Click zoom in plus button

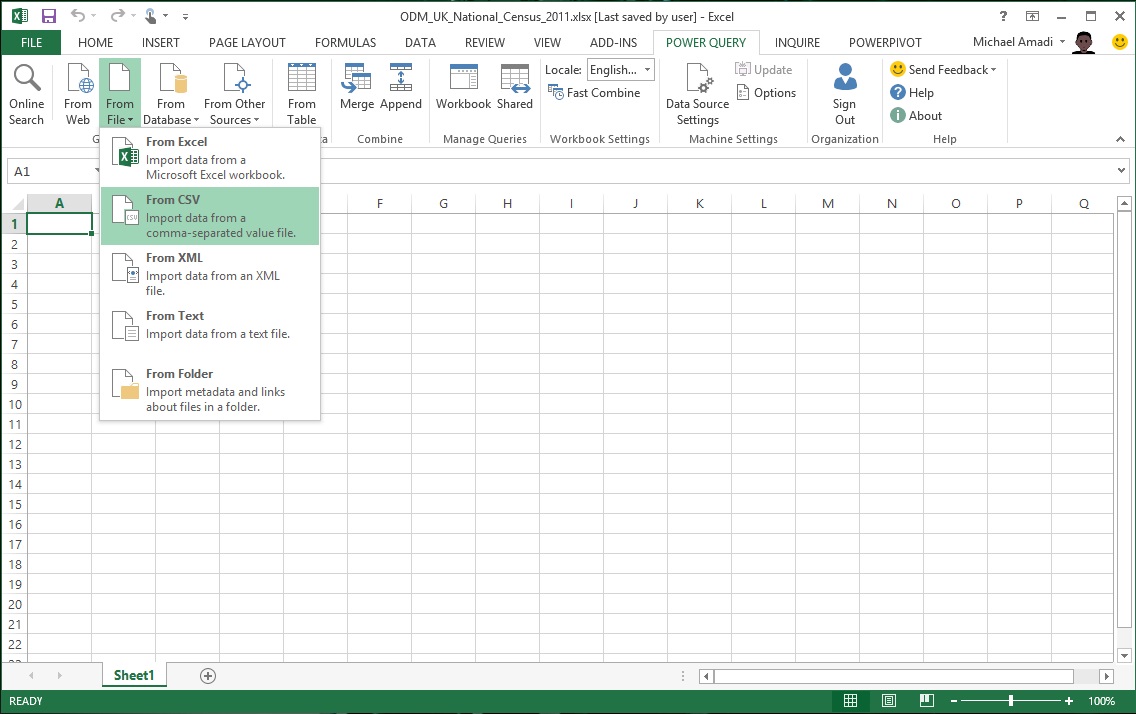[x=1069, y=701]
